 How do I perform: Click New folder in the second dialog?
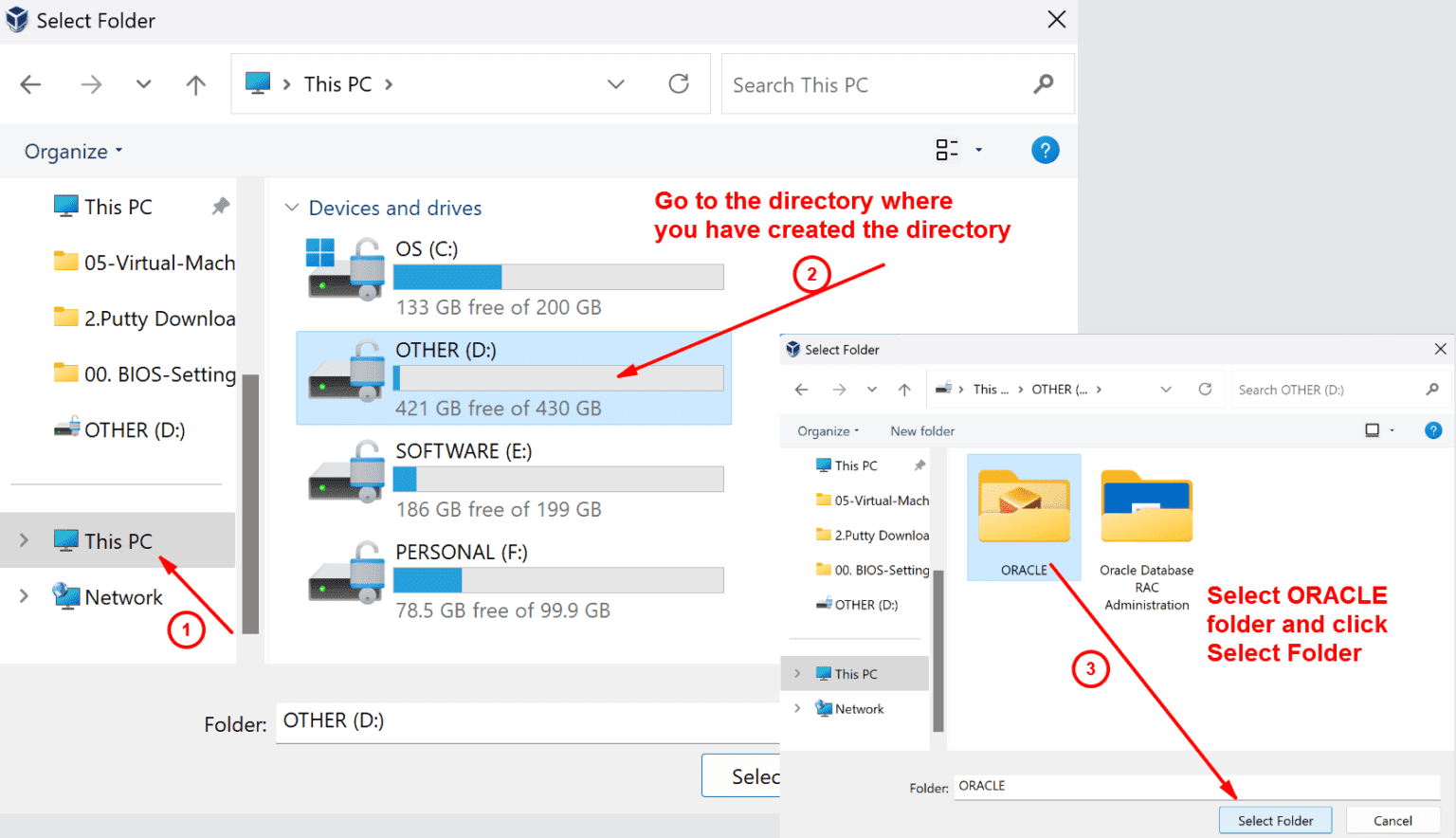click(921, 430)
